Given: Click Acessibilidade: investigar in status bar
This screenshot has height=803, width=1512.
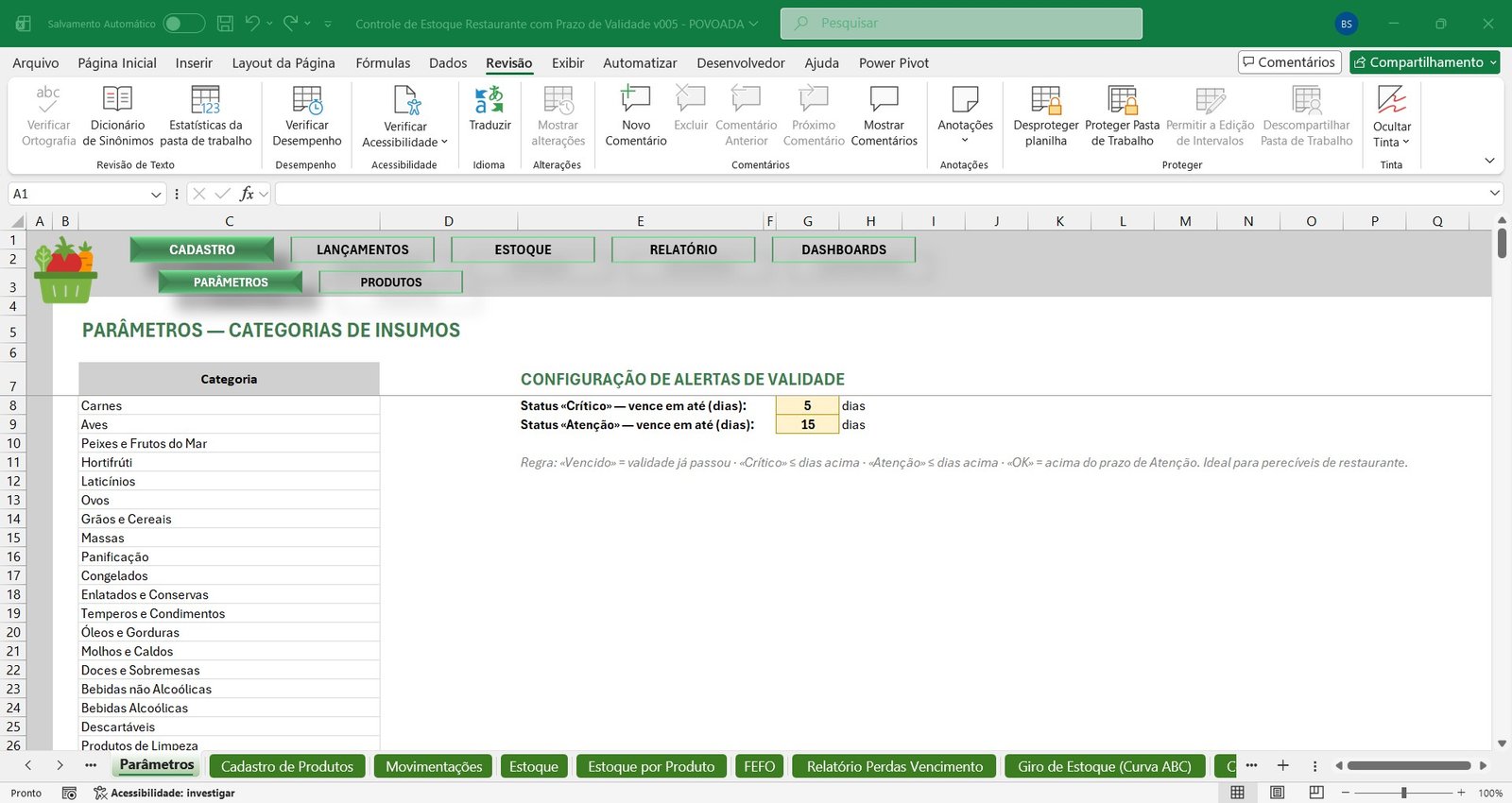Looking at the screenshot, I should click(163, 793).
